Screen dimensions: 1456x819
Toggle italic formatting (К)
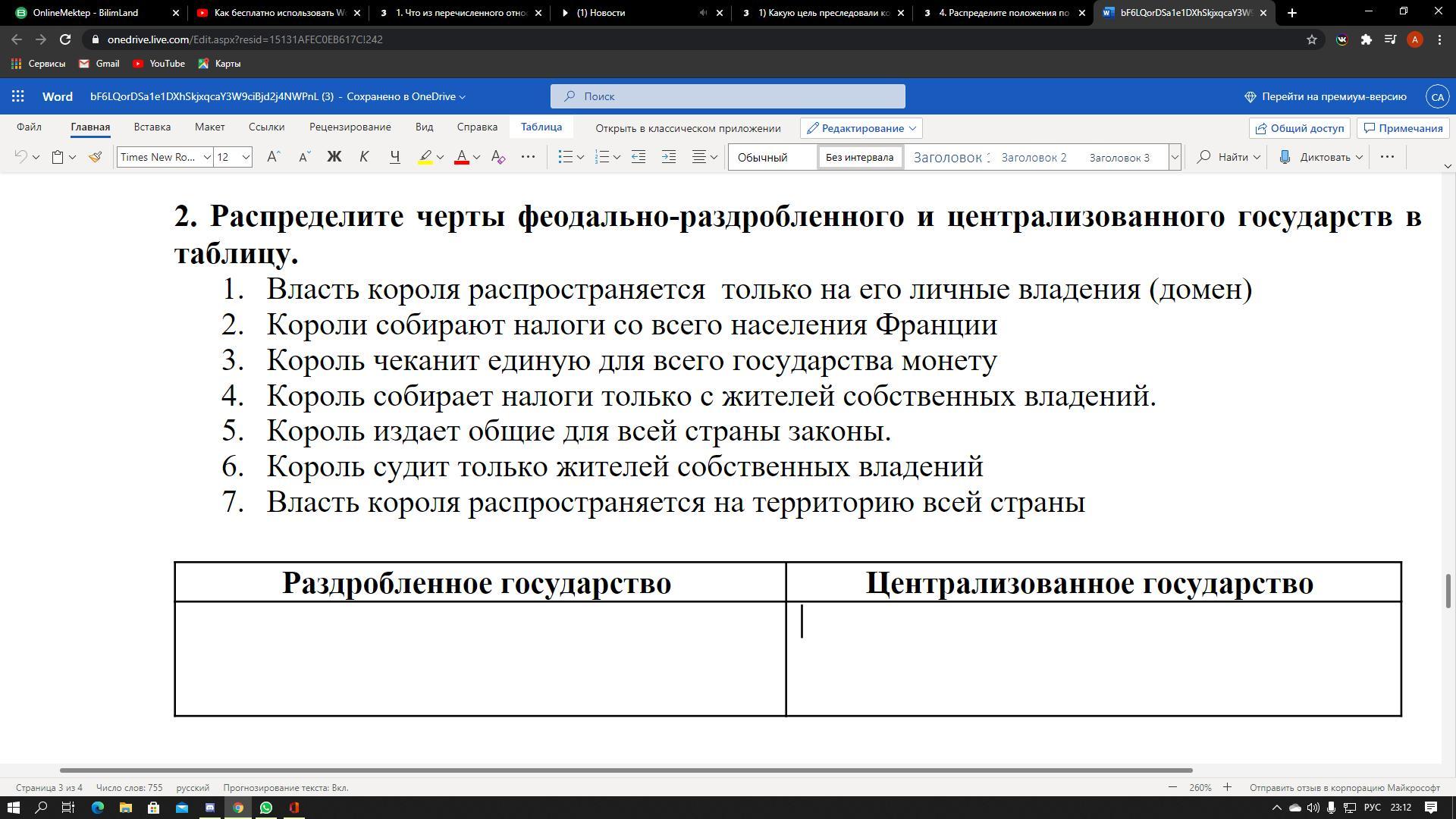click(364, 157)
